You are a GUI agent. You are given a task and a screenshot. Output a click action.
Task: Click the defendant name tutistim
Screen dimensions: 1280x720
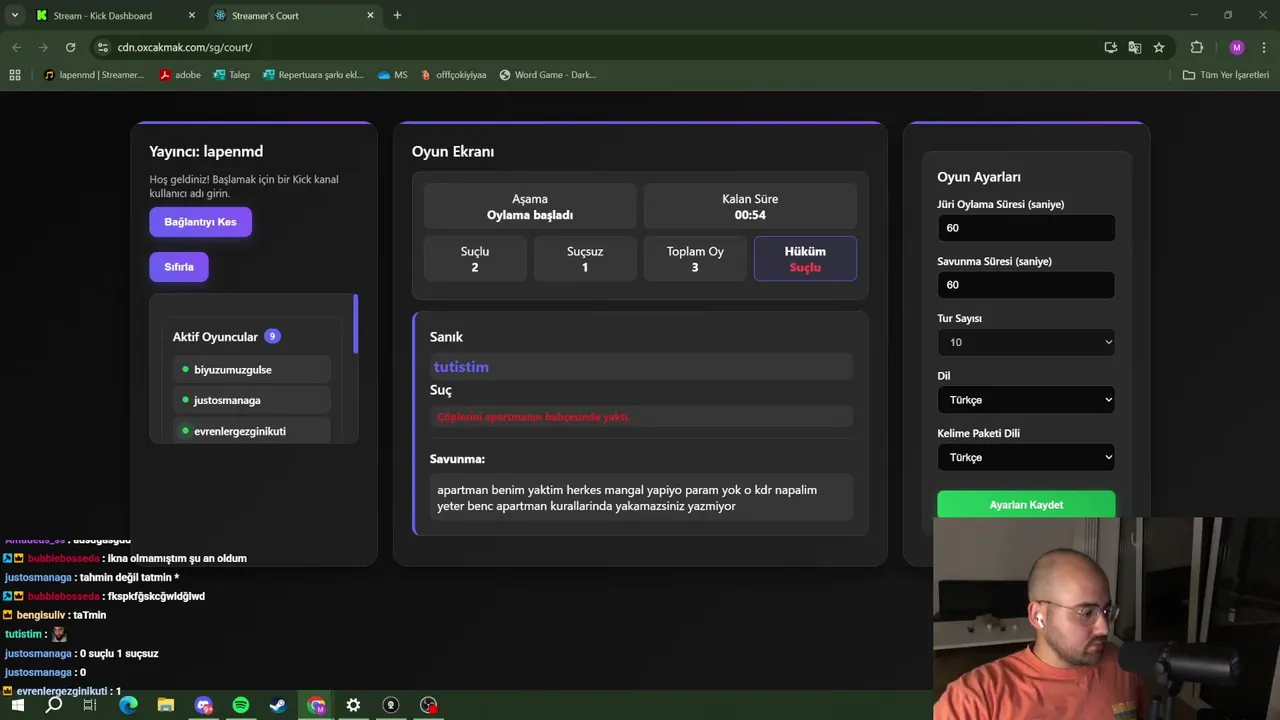[x=461, y=367]
